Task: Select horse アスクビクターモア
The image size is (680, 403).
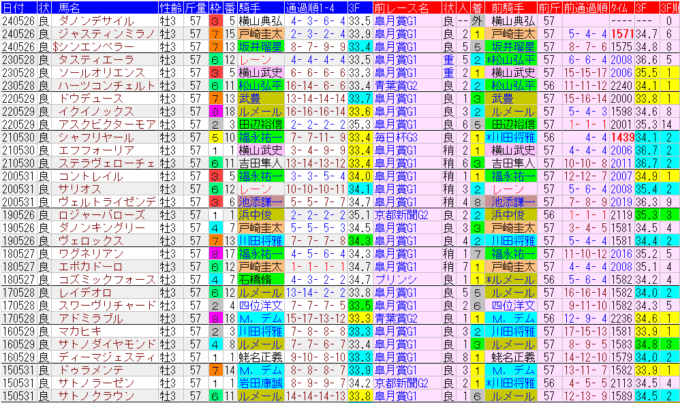Action: pyautogui.click(x=106, y=125)
